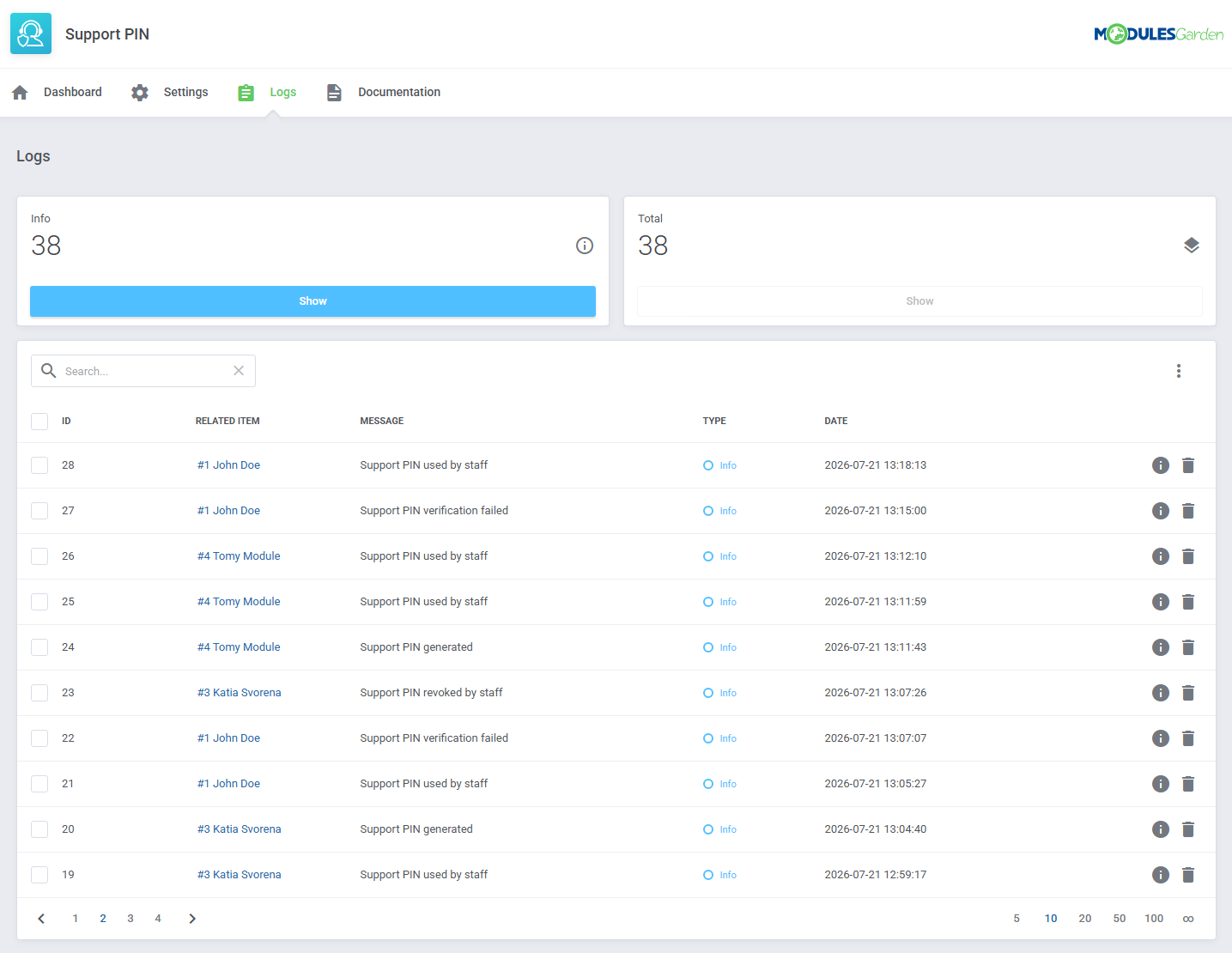Open the Settings tab

(169, 93)
